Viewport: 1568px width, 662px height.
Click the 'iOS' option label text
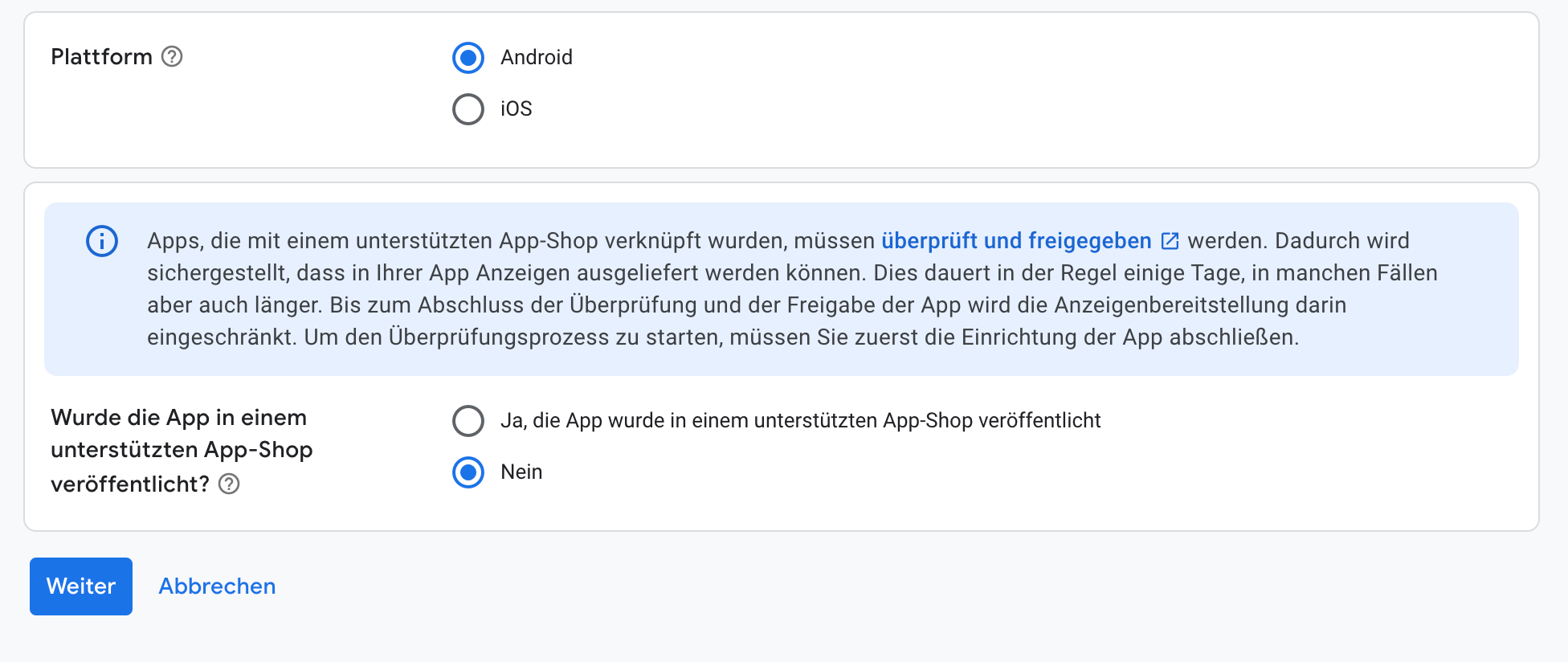(x=517, y=109)
